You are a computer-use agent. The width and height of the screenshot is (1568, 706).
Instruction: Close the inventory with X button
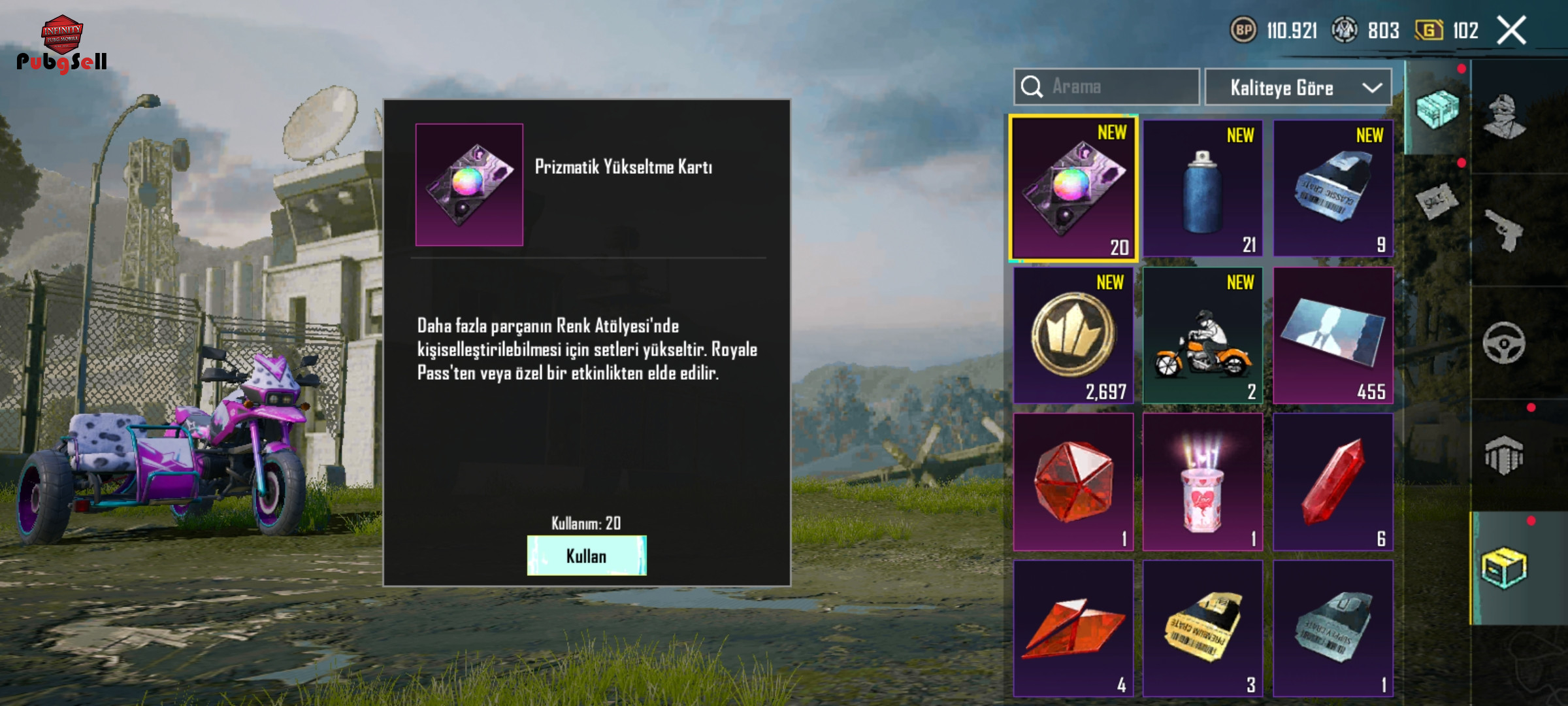[1511, 30]
